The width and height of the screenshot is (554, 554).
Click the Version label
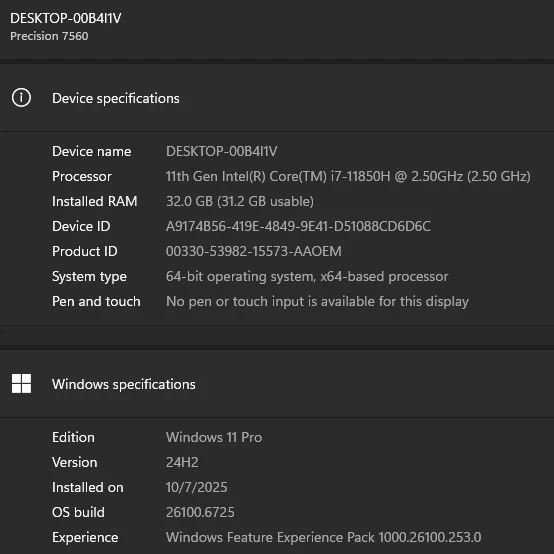pos(75,462)
